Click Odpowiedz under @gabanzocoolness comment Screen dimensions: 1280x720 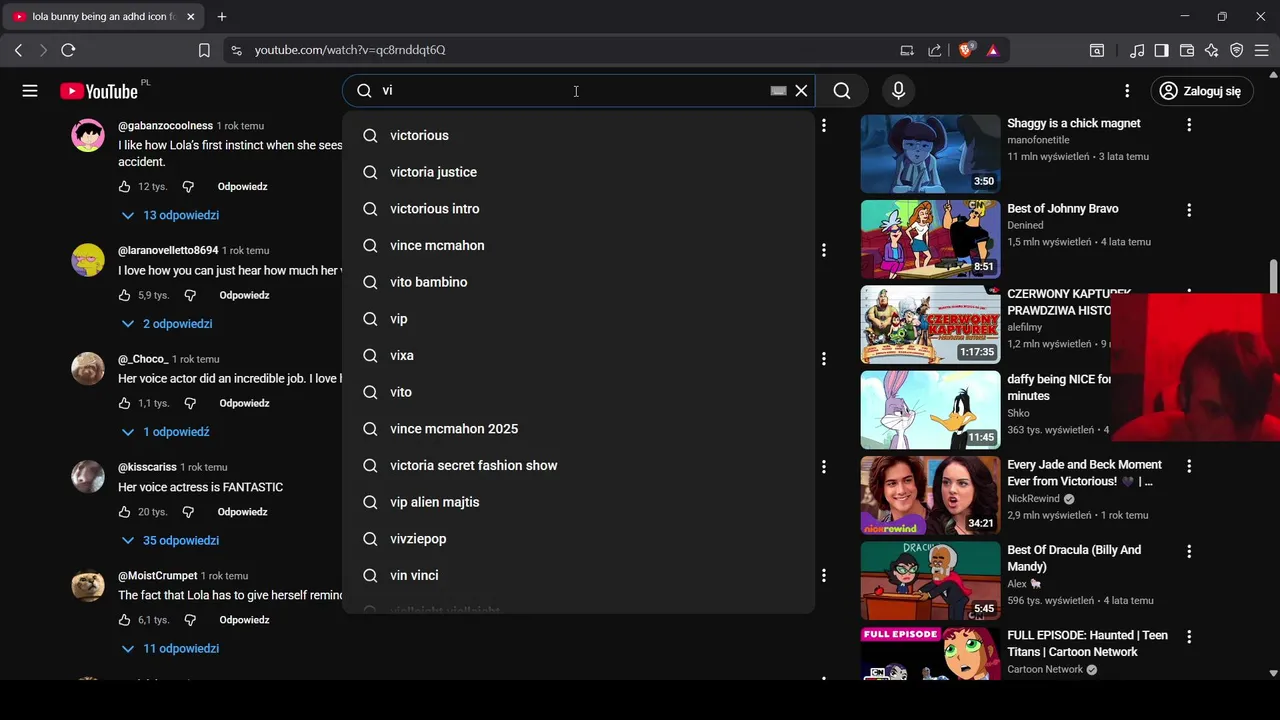(x=242, y=187)
